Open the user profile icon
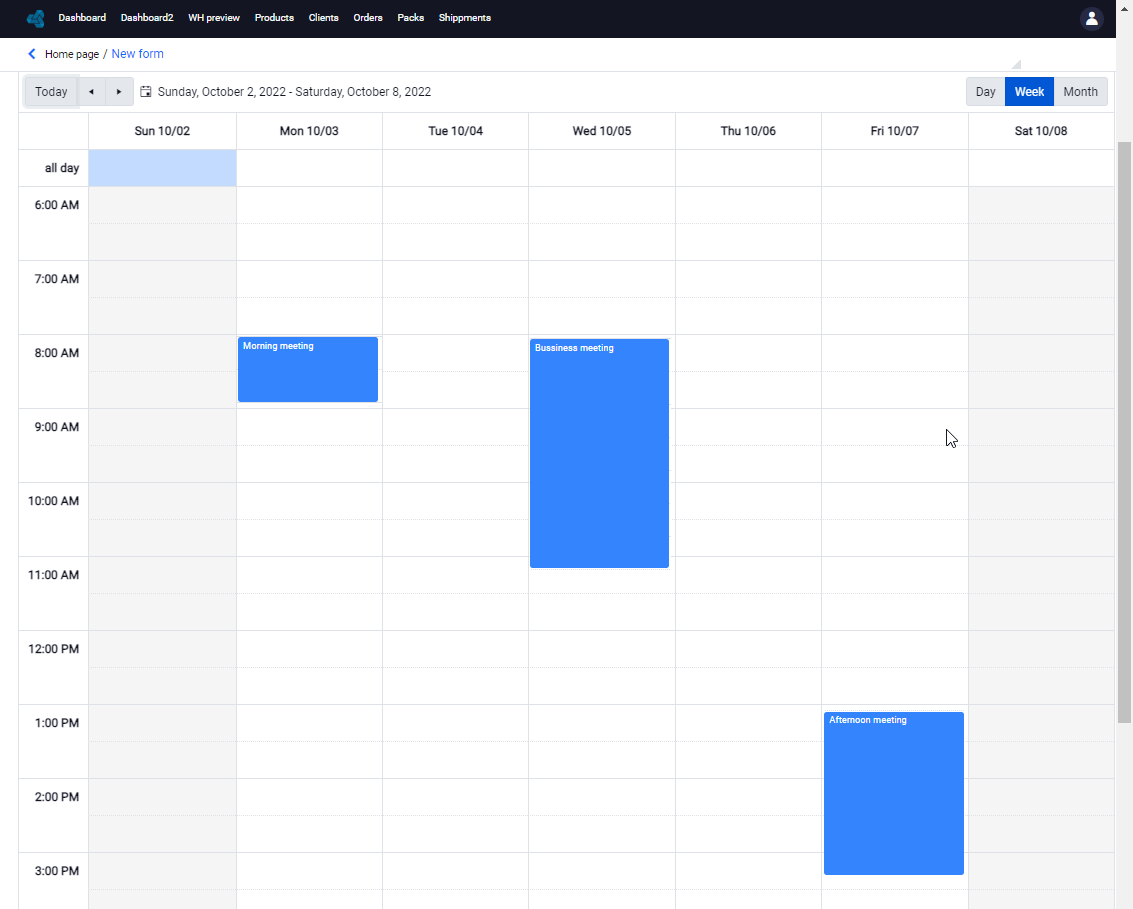 1091,18
